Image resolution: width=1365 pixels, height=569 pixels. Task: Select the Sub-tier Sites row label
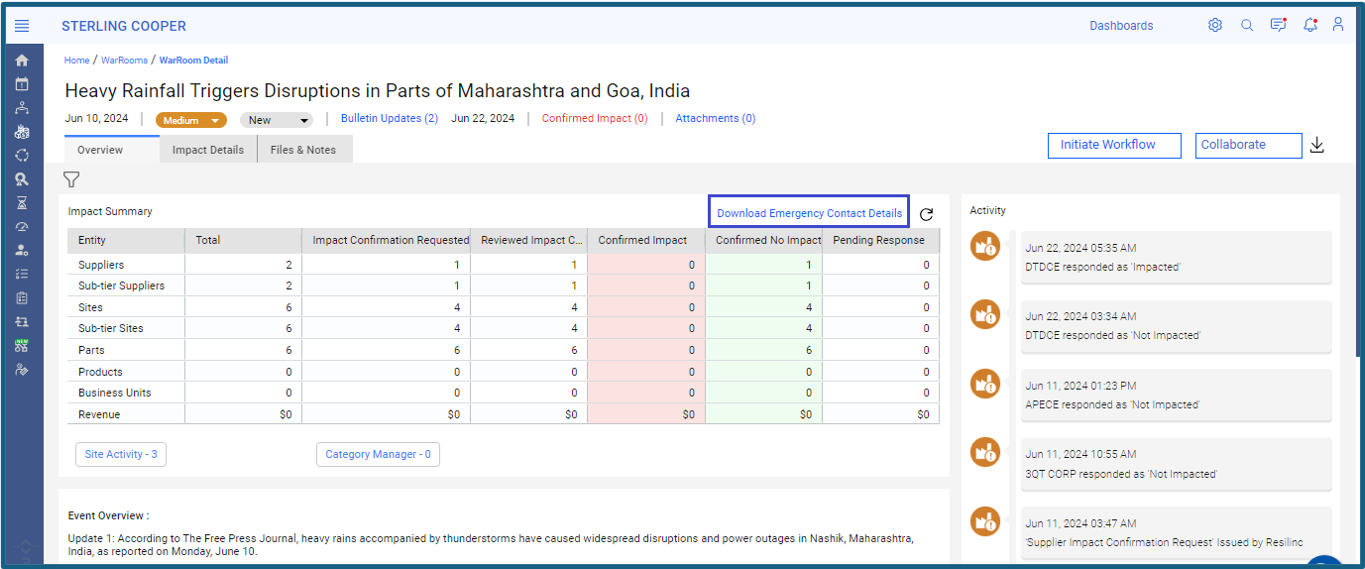coord(110,328)
